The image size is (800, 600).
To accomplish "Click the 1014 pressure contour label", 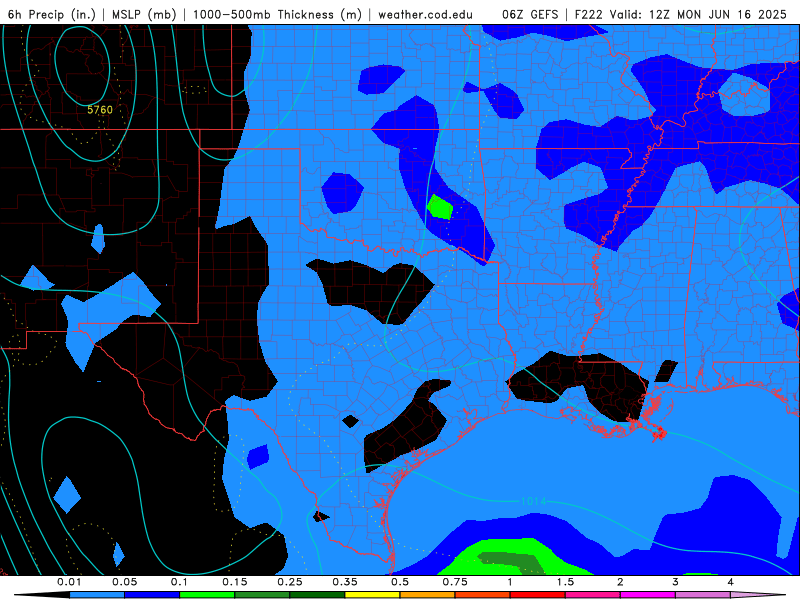I will 533,502.
